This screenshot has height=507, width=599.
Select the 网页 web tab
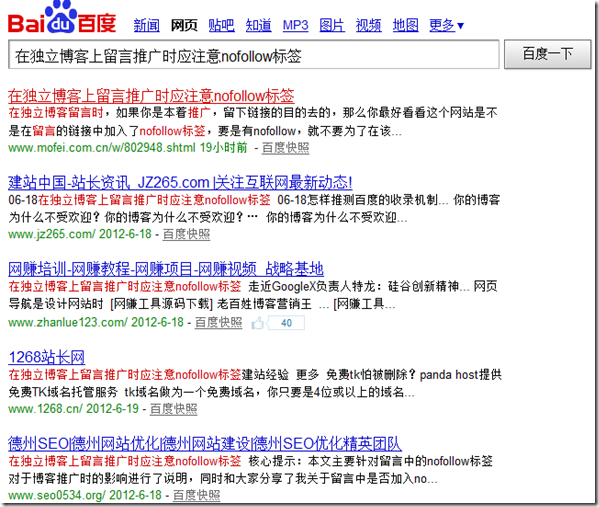click(x=184, y=25)
